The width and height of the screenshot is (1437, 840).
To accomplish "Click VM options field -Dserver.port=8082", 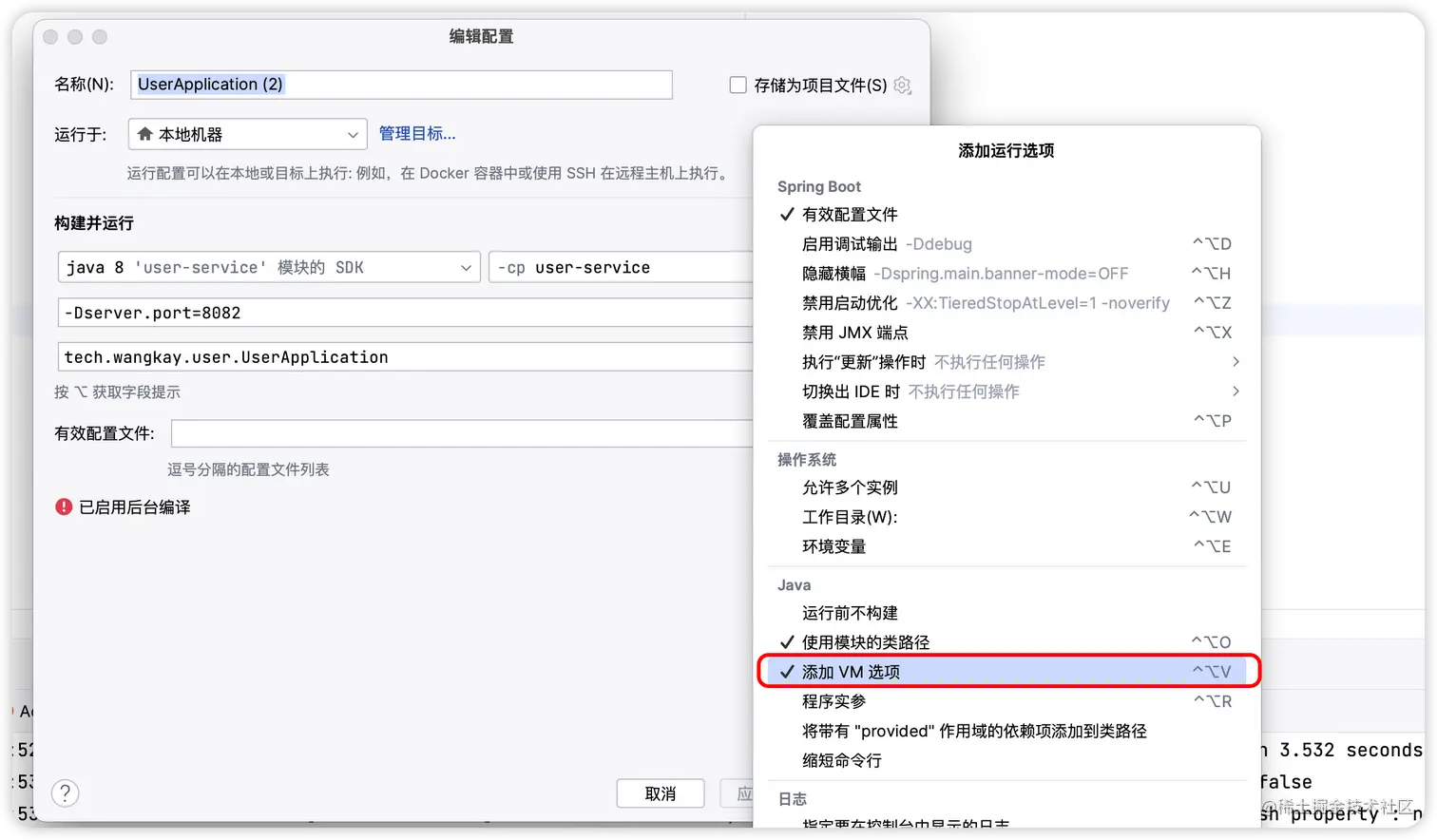I will pos(406,313).
